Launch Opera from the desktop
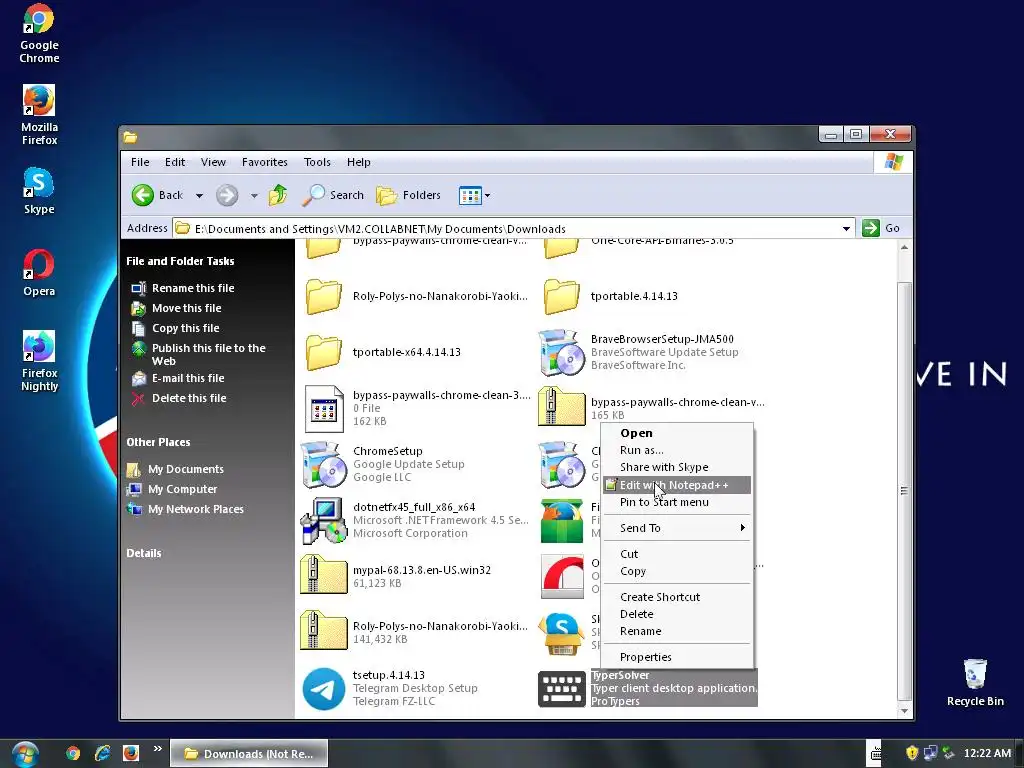Viewport: 1024px width, 768px height. pyautogui.click(x=39, y=273)
